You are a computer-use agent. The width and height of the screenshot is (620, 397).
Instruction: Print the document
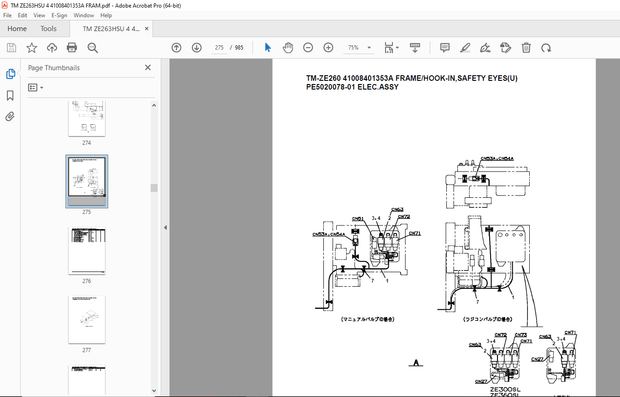[72, 48]
